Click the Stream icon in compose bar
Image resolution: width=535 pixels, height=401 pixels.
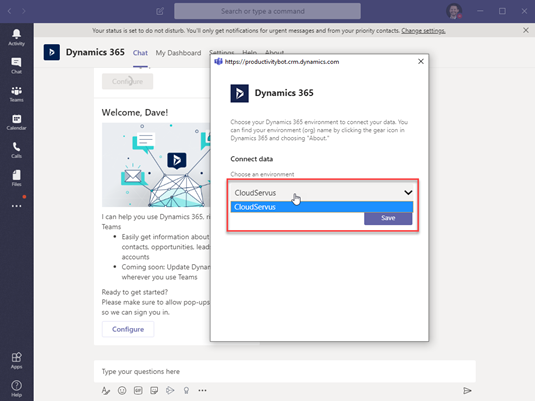click(x=170, y=390)
